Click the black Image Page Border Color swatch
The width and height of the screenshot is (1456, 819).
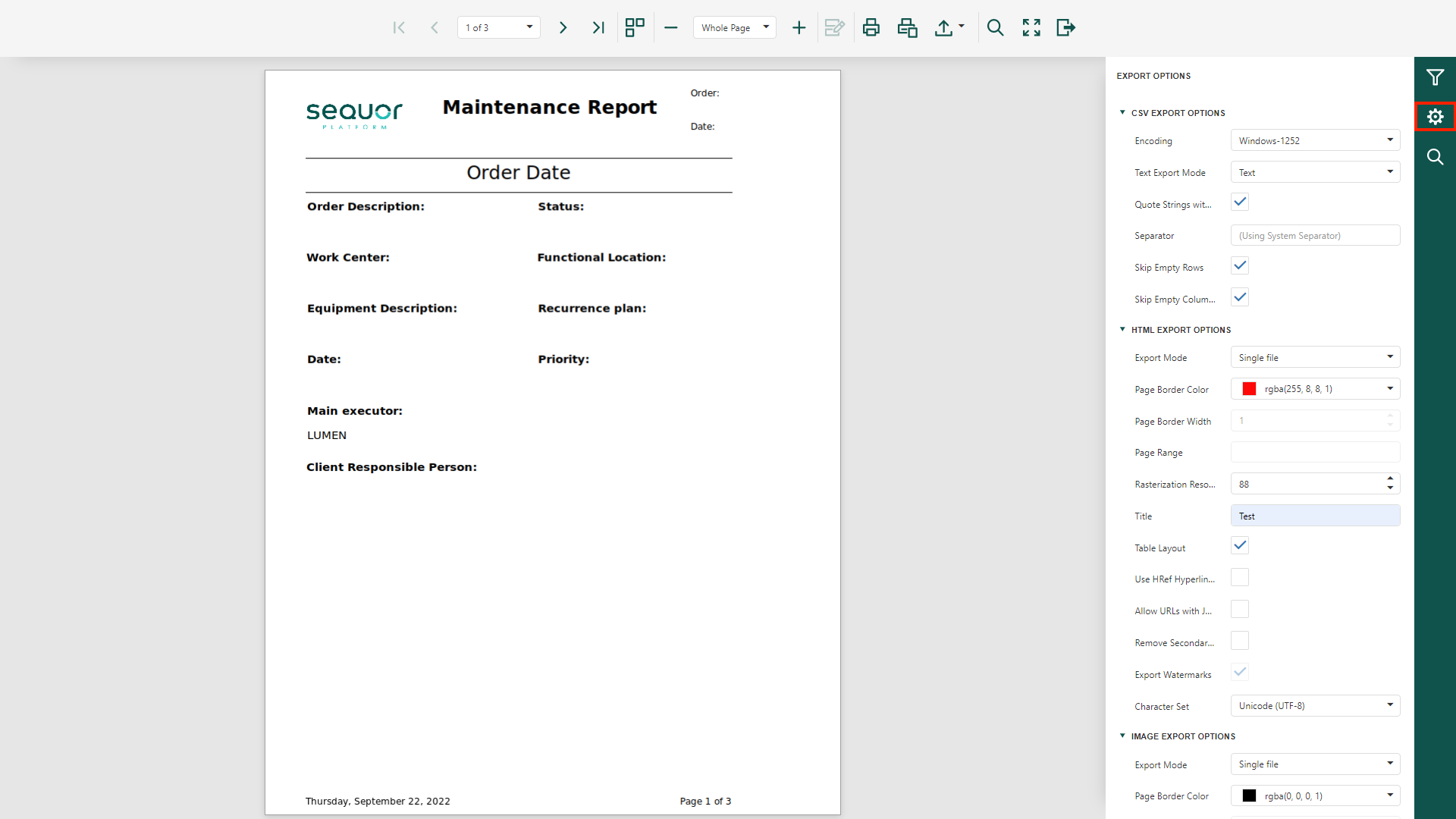coord(1249,795)
